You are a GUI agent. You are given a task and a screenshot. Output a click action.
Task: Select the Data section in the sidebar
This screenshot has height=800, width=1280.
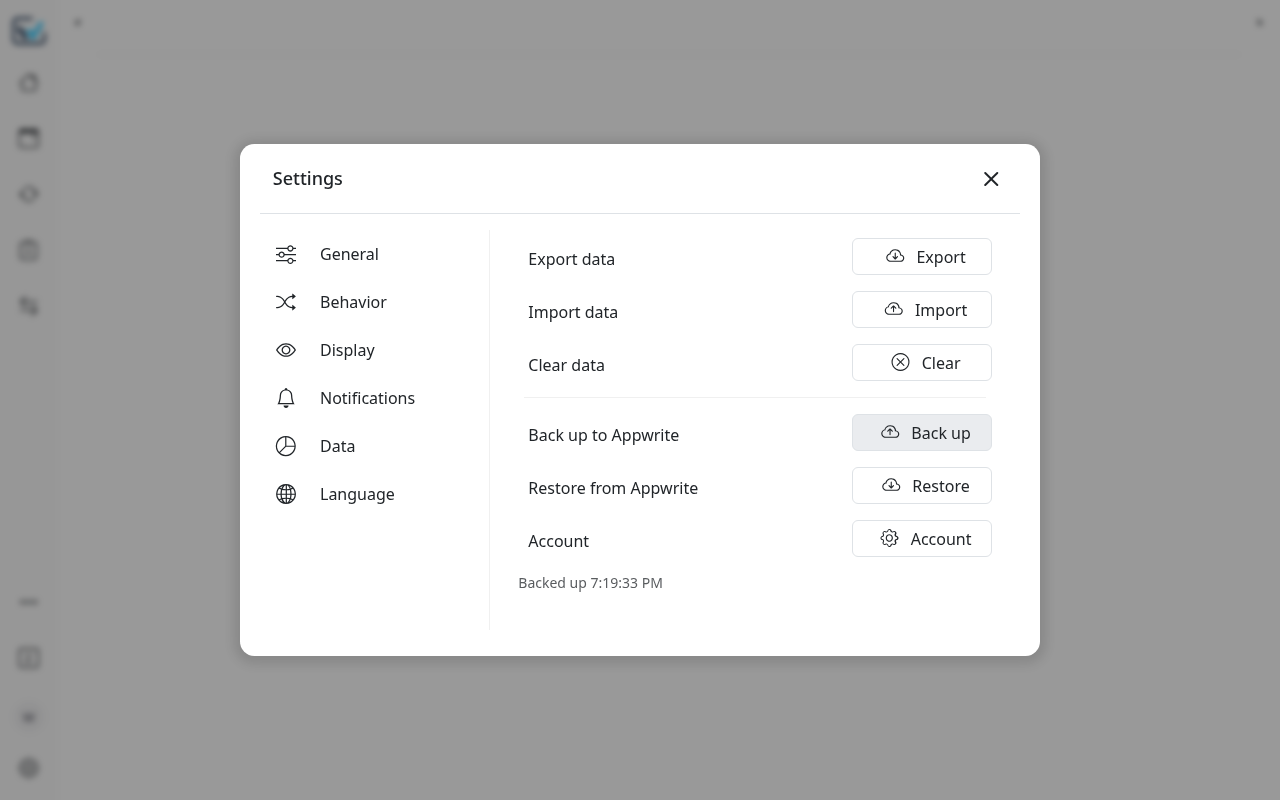pyautogui.click(x=366, y=446)
